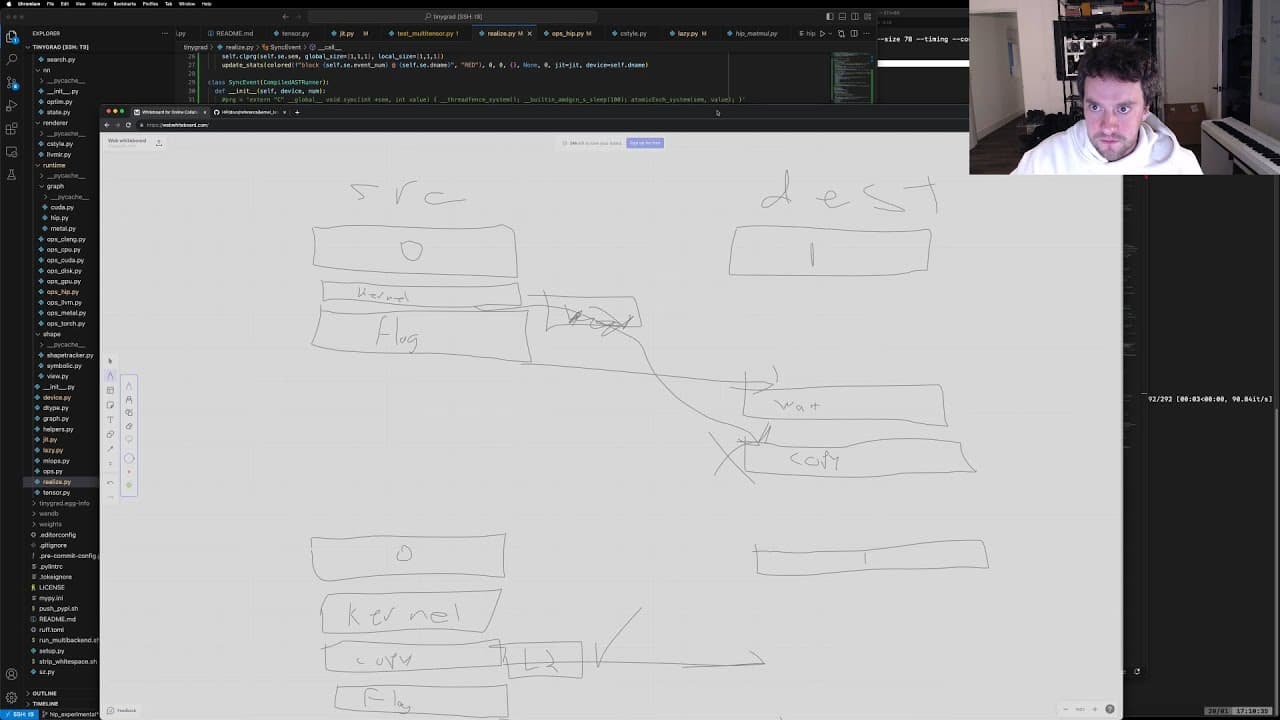Reload the whiteboard page in the browser
This screenshot has height=720, width=1280.
[x=128, y=125]
